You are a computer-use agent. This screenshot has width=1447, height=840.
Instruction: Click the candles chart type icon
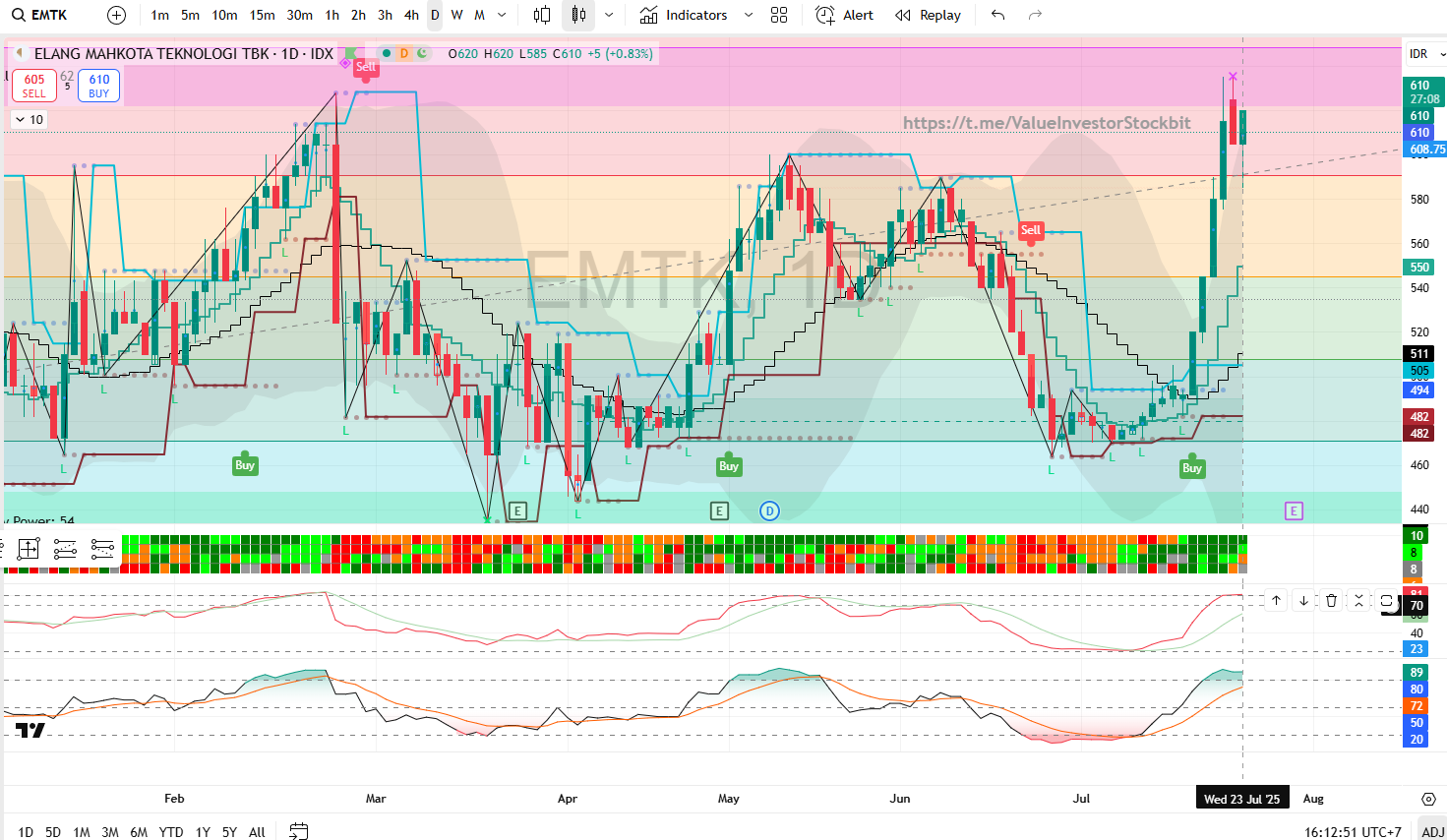pos(578,15)
